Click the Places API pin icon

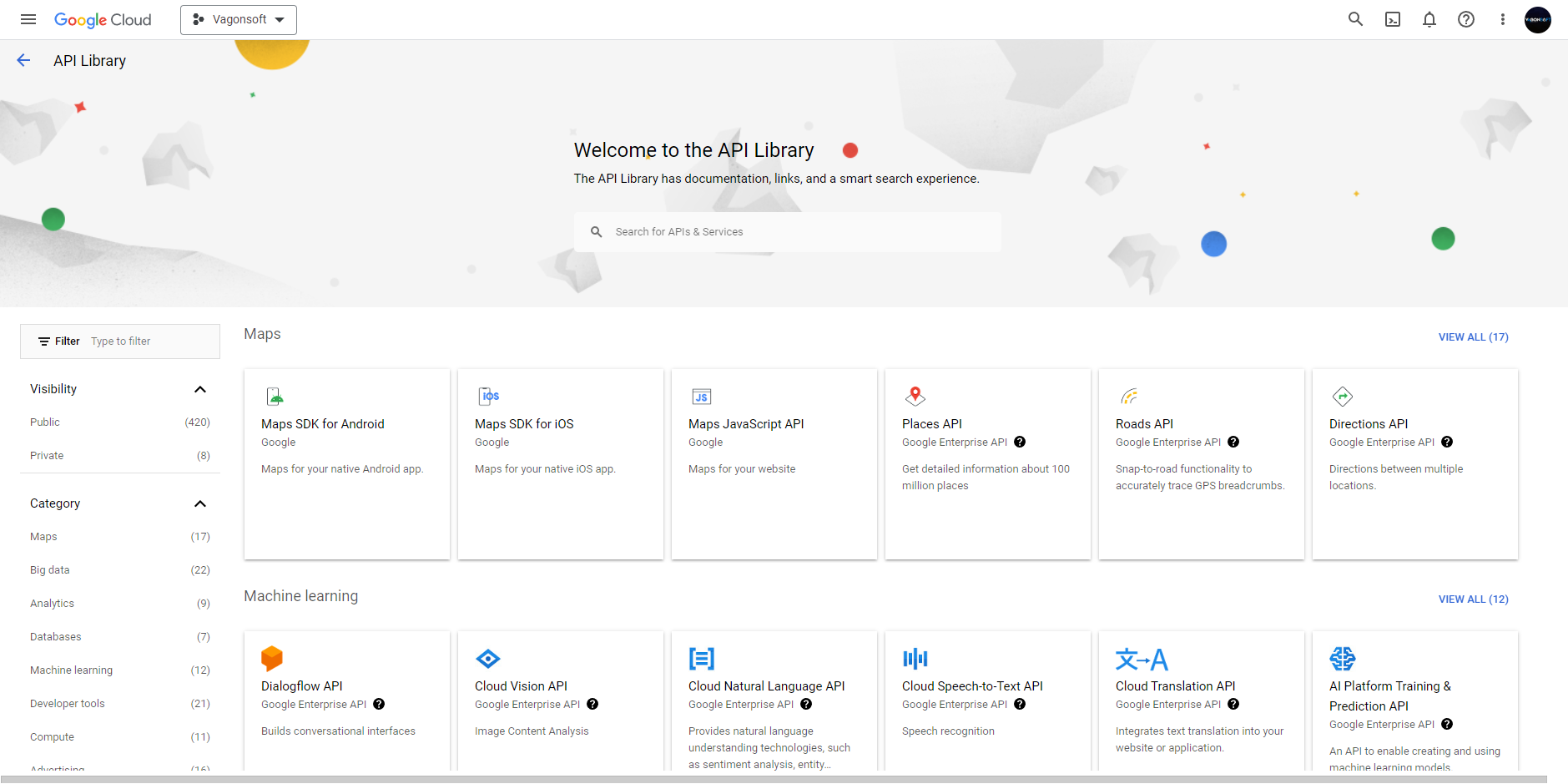click(x=915, y=396)
